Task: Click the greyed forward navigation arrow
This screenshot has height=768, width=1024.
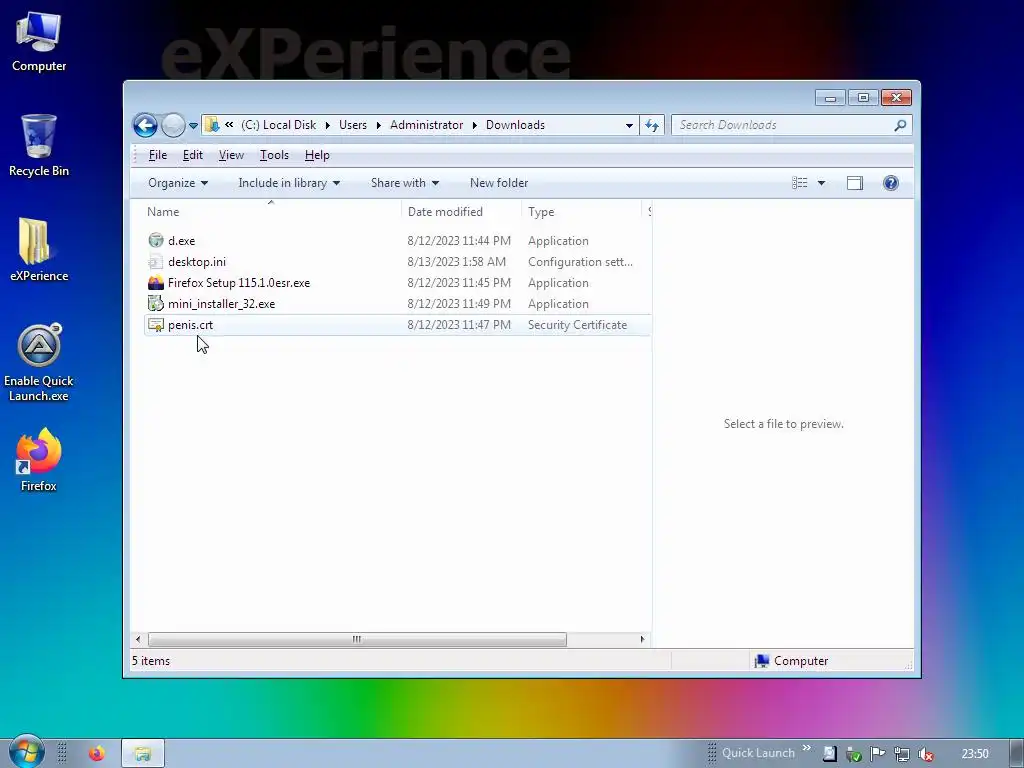Action: click(x=173, y=125)
